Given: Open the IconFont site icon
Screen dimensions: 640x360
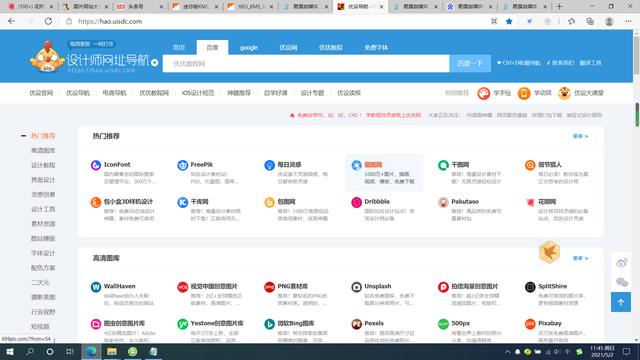Looking at the screenshot, I should [96, 165].
